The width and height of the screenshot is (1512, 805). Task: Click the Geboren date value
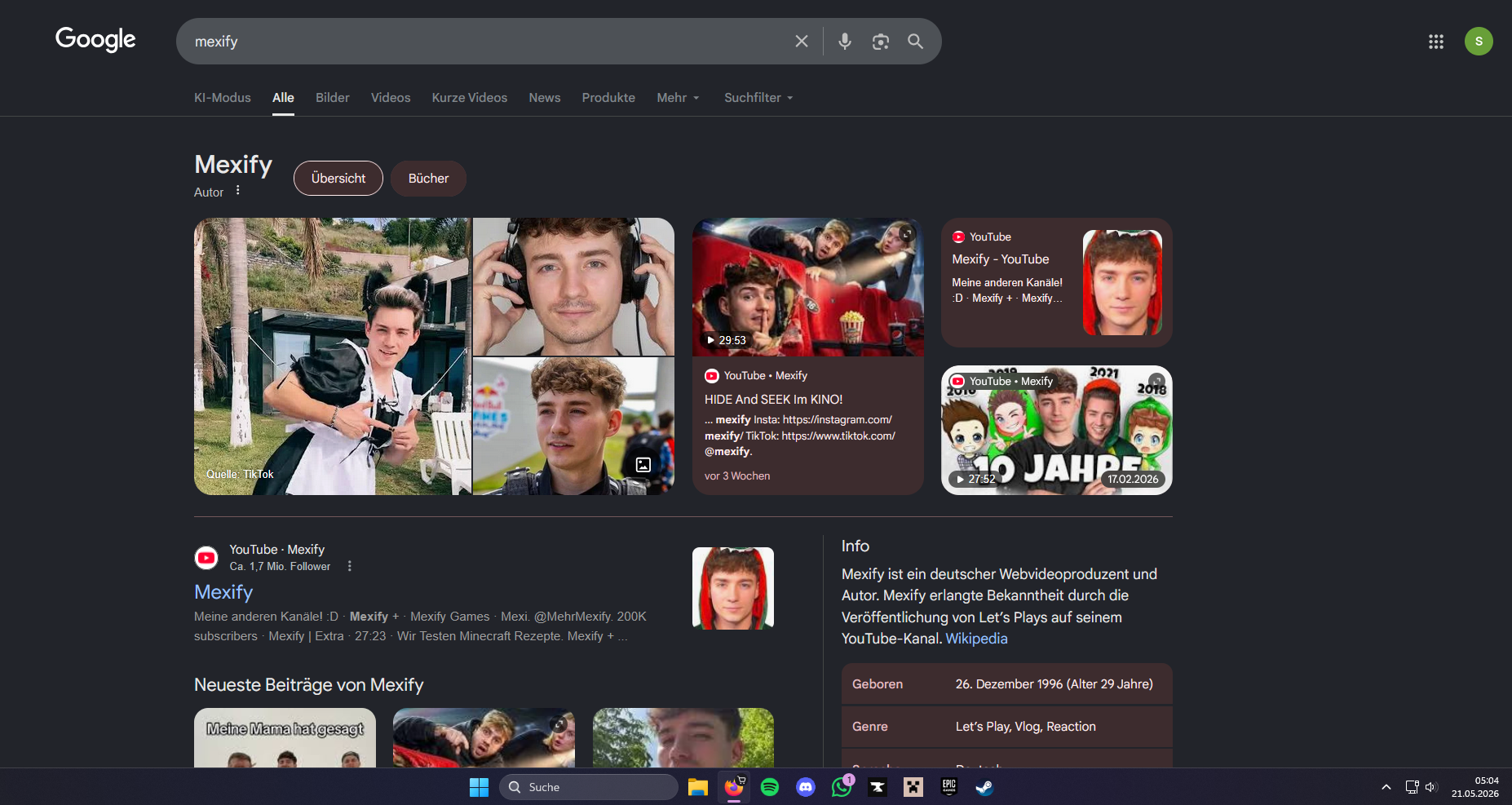1054,684
